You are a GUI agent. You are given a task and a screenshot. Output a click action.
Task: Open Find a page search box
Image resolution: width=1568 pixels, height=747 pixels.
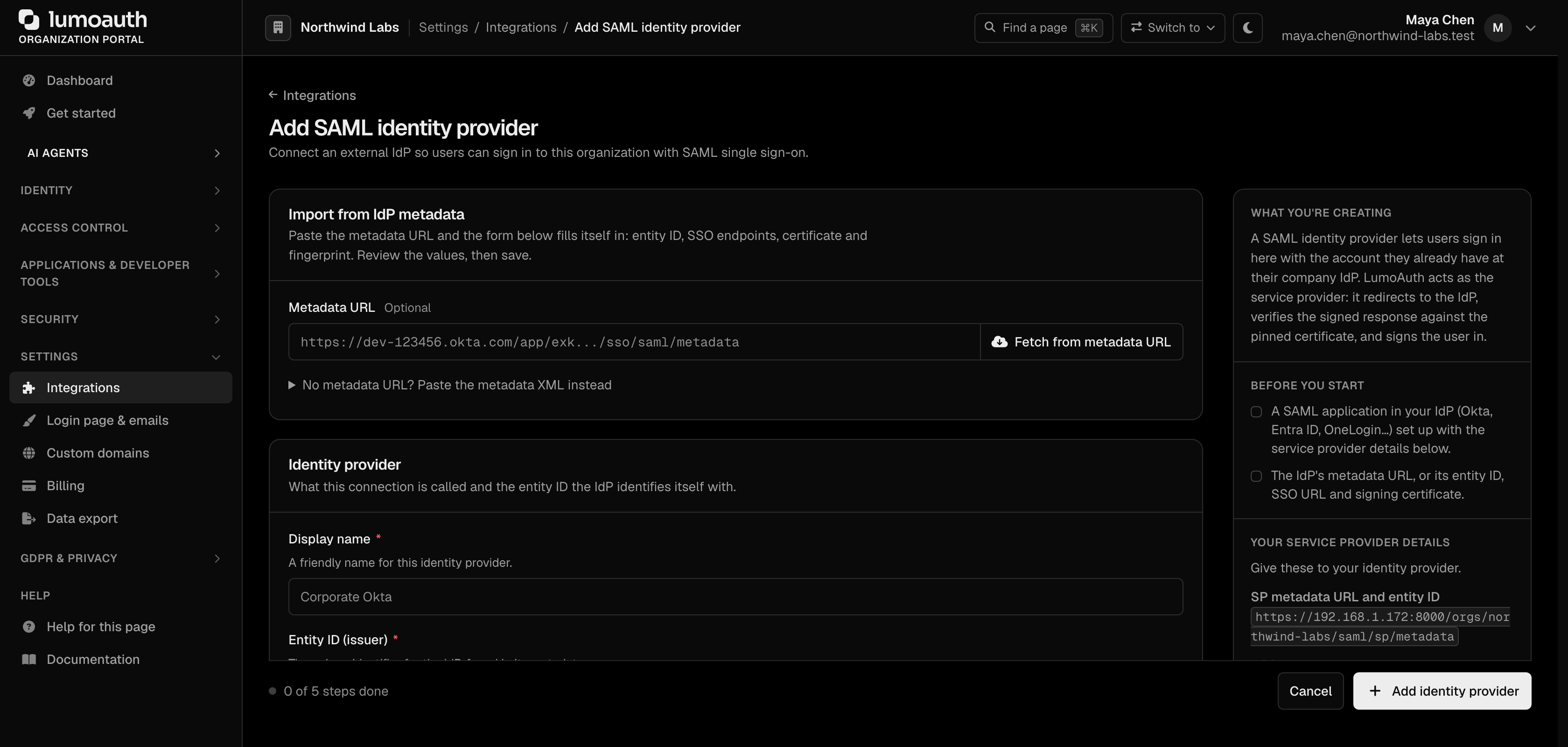1043,28
